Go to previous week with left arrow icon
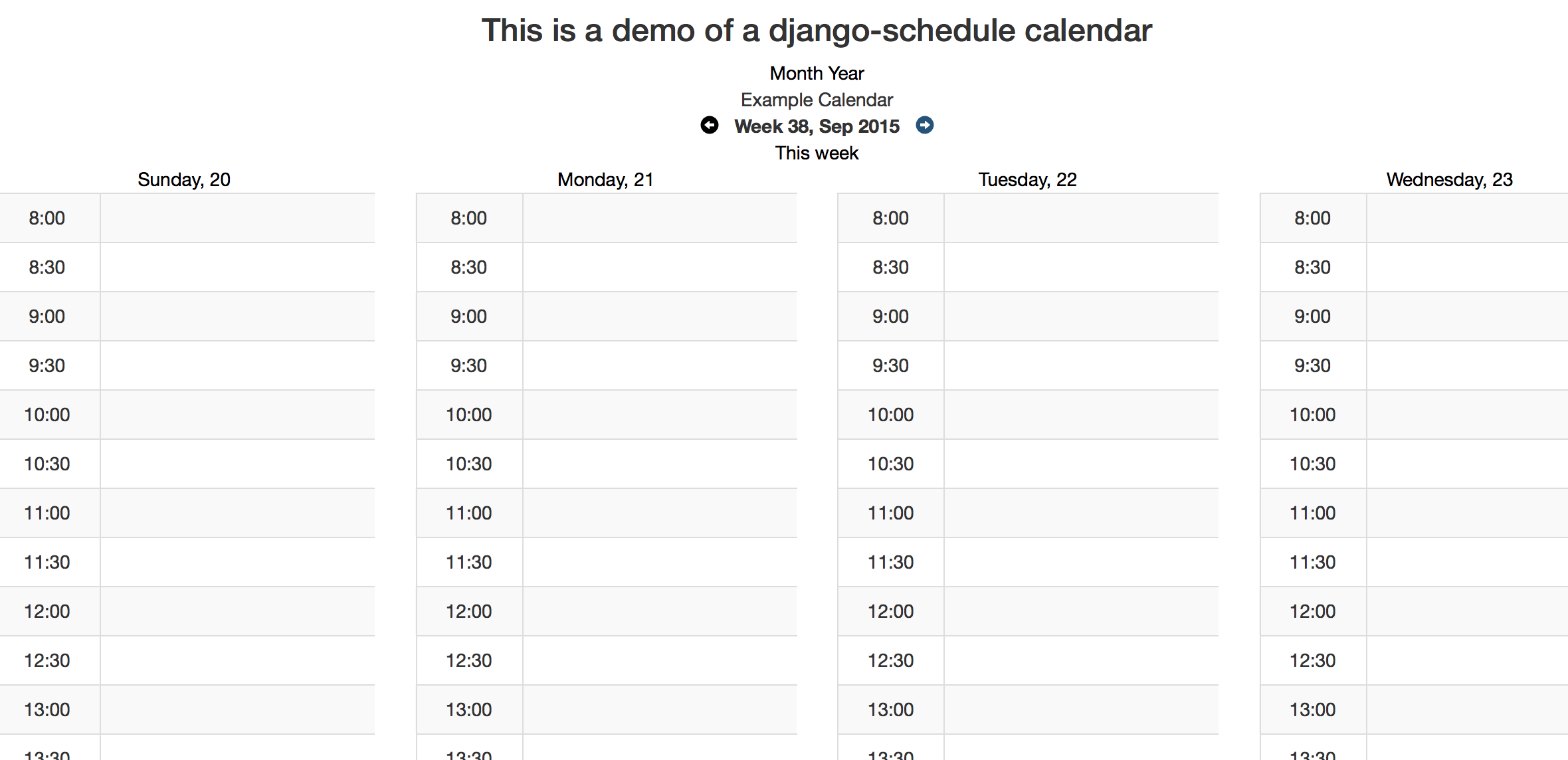Viewport: 1568px width, 760px height. click(x=710, y=125)
